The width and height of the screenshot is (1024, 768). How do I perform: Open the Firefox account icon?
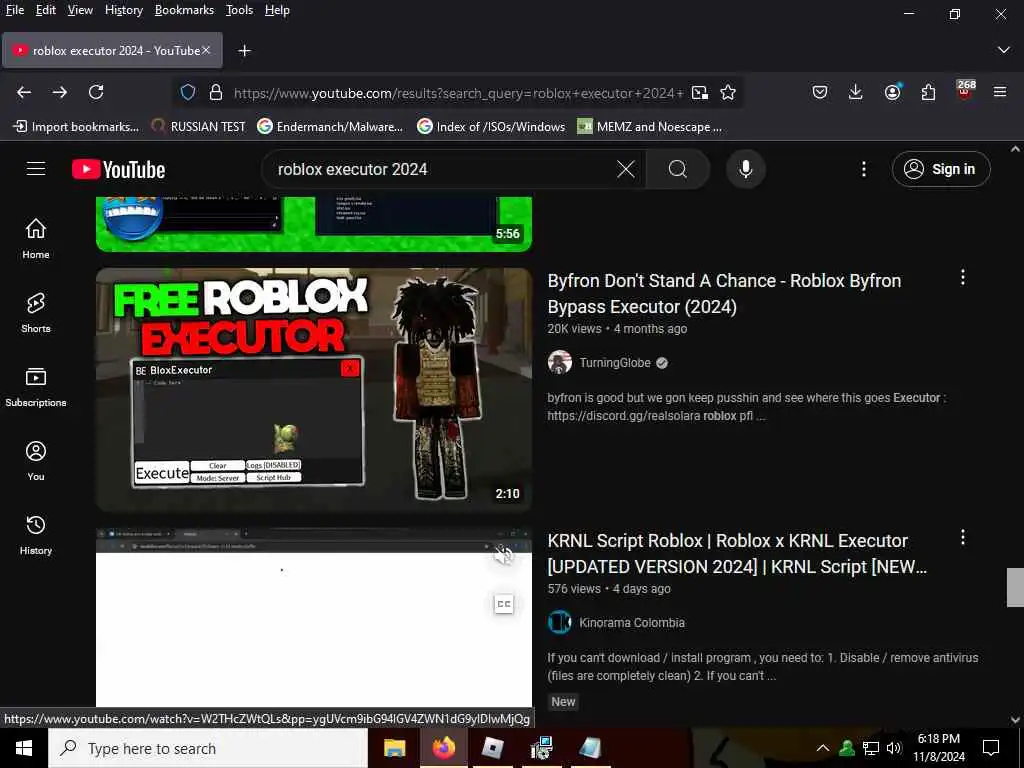[x=892, y=92]
